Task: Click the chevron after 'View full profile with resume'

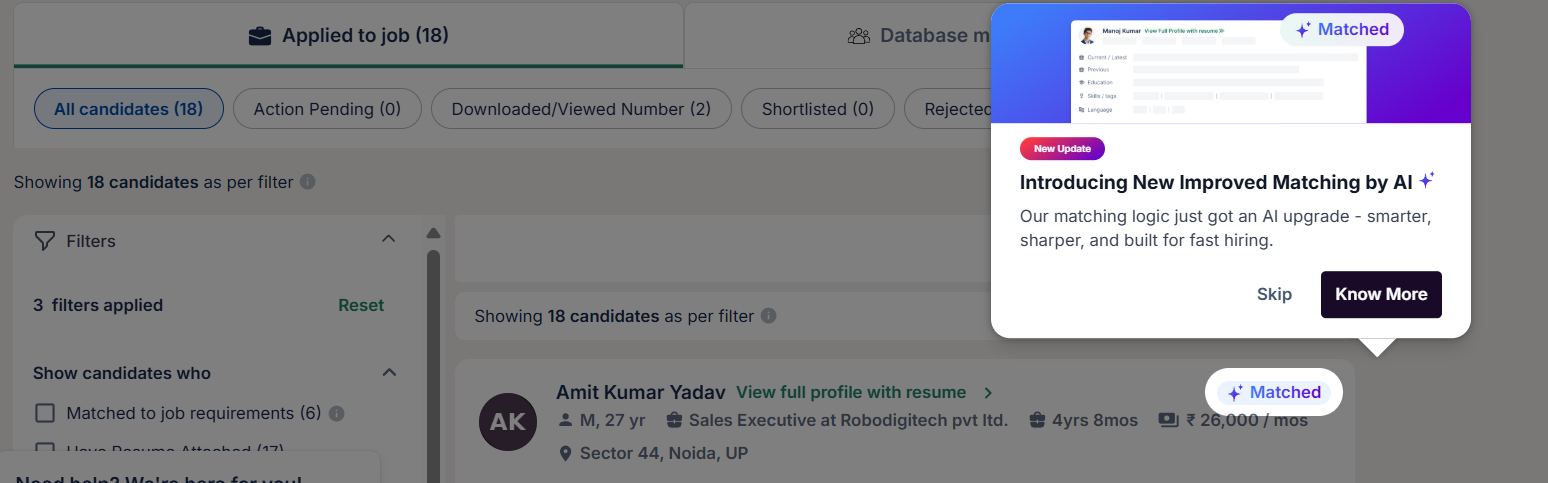Action: point(988,392)
